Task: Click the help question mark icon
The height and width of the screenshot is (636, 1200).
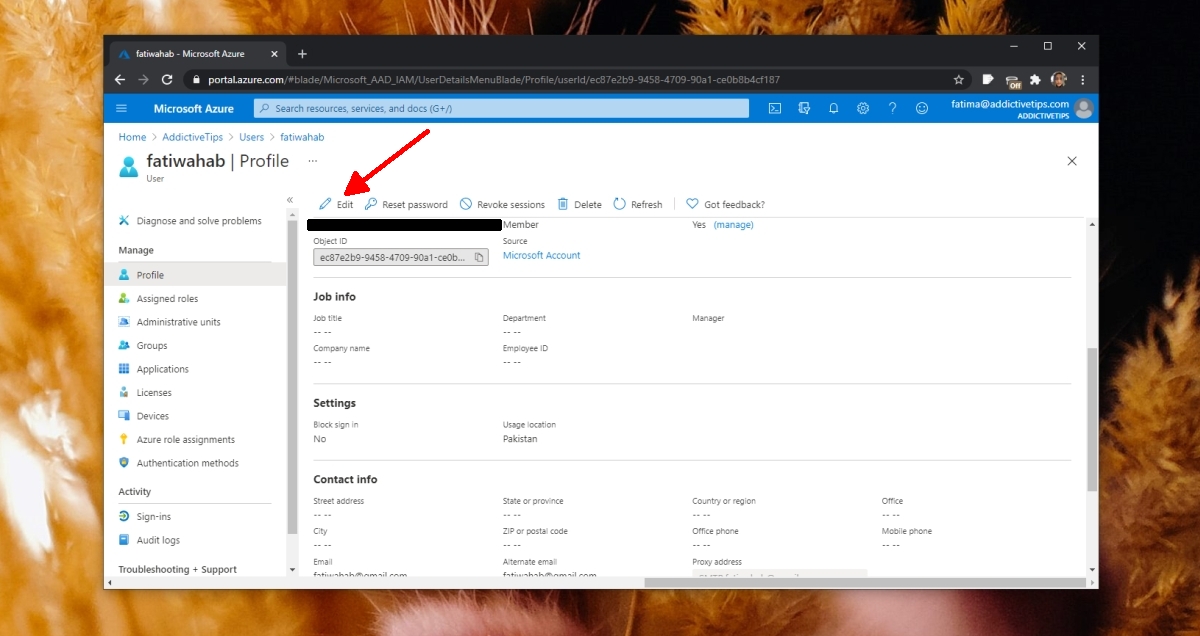Action: [x=892, y=108]
